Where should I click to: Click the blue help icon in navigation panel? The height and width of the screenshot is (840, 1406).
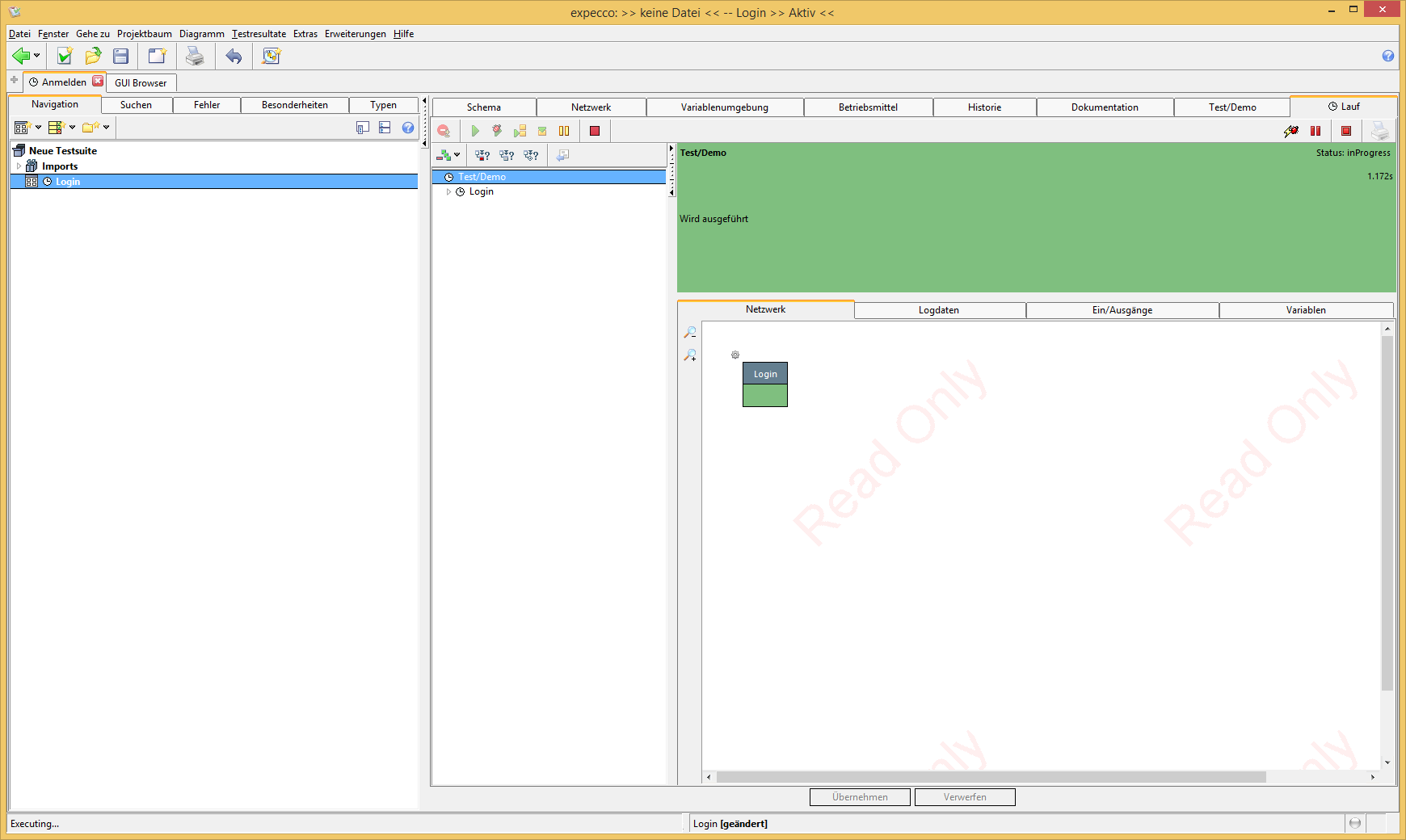pyautogui.click(x=408, y=128)
